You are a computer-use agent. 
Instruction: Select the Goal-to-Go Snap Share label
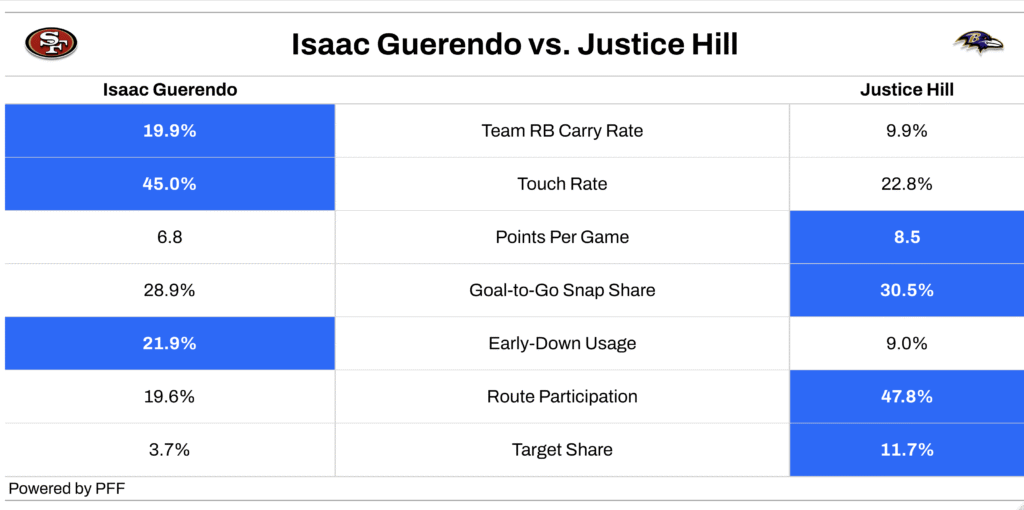[562, 290]
